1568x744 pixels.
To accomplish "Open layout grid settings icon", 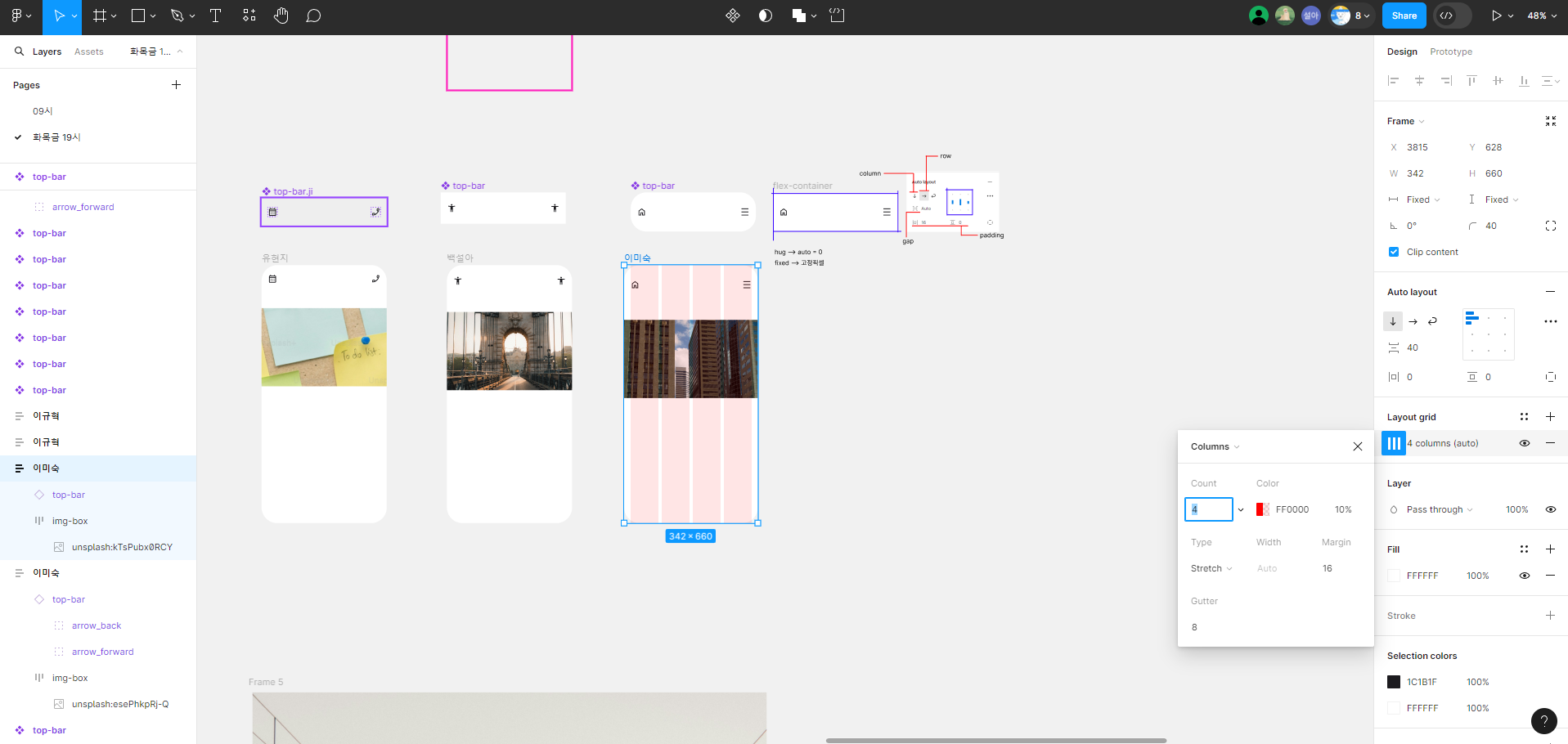I will tap(1394, 443).
